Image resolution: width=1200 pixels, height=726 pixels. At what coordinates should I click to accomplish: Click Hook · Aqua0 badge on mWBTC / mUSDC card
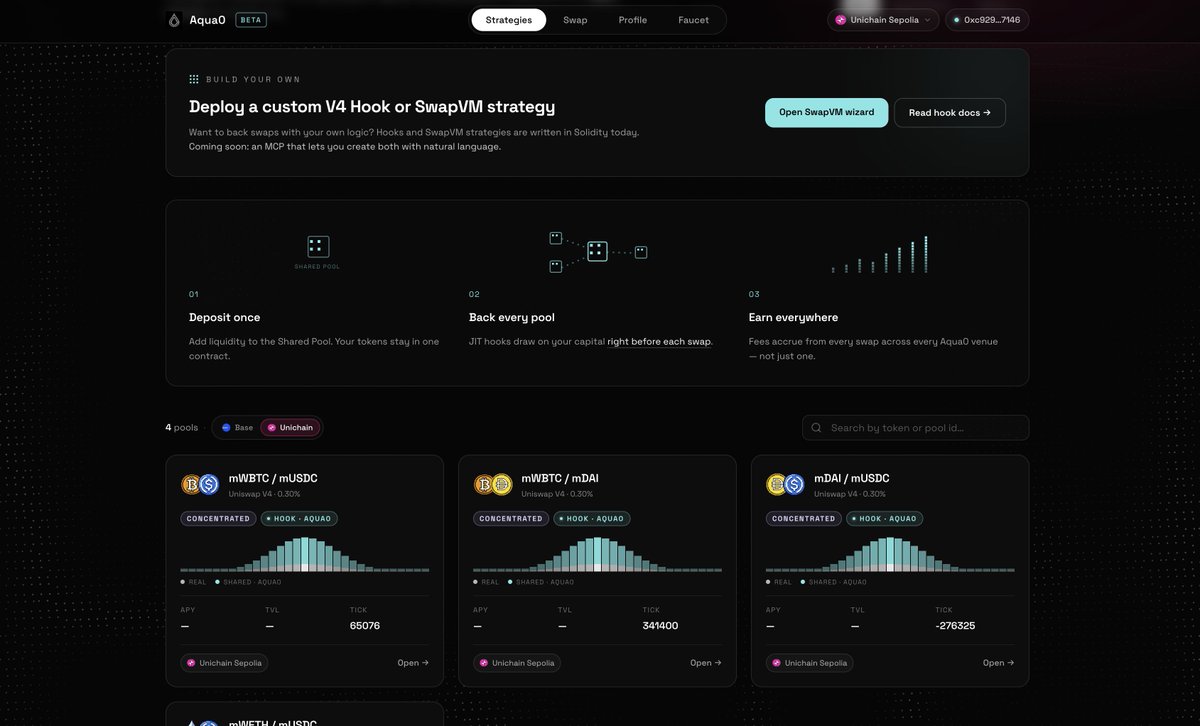(299, 519)
